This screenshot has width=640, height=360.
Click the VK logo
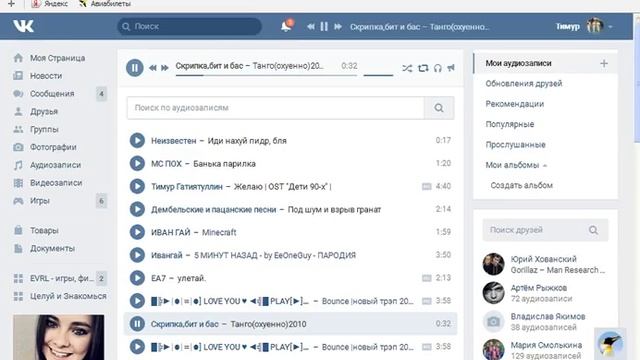coord(23,26)
